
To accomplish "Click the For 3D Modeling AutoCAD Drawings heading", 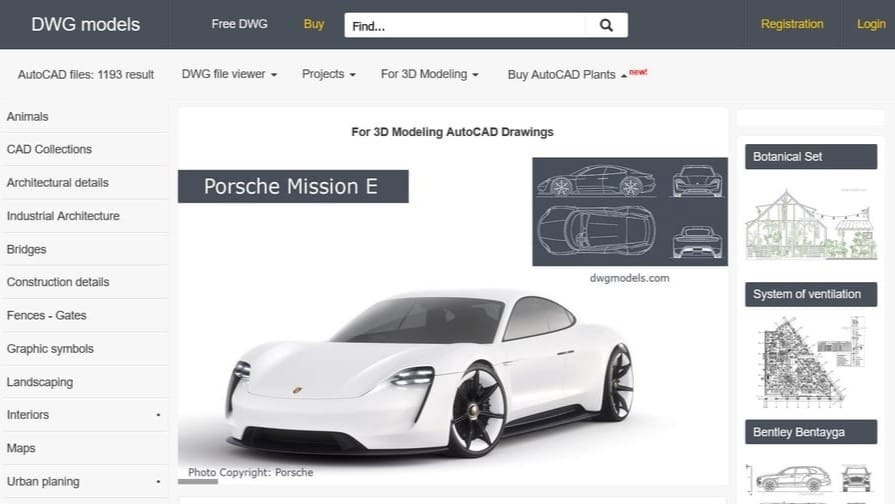I will (x=452, y=132).
